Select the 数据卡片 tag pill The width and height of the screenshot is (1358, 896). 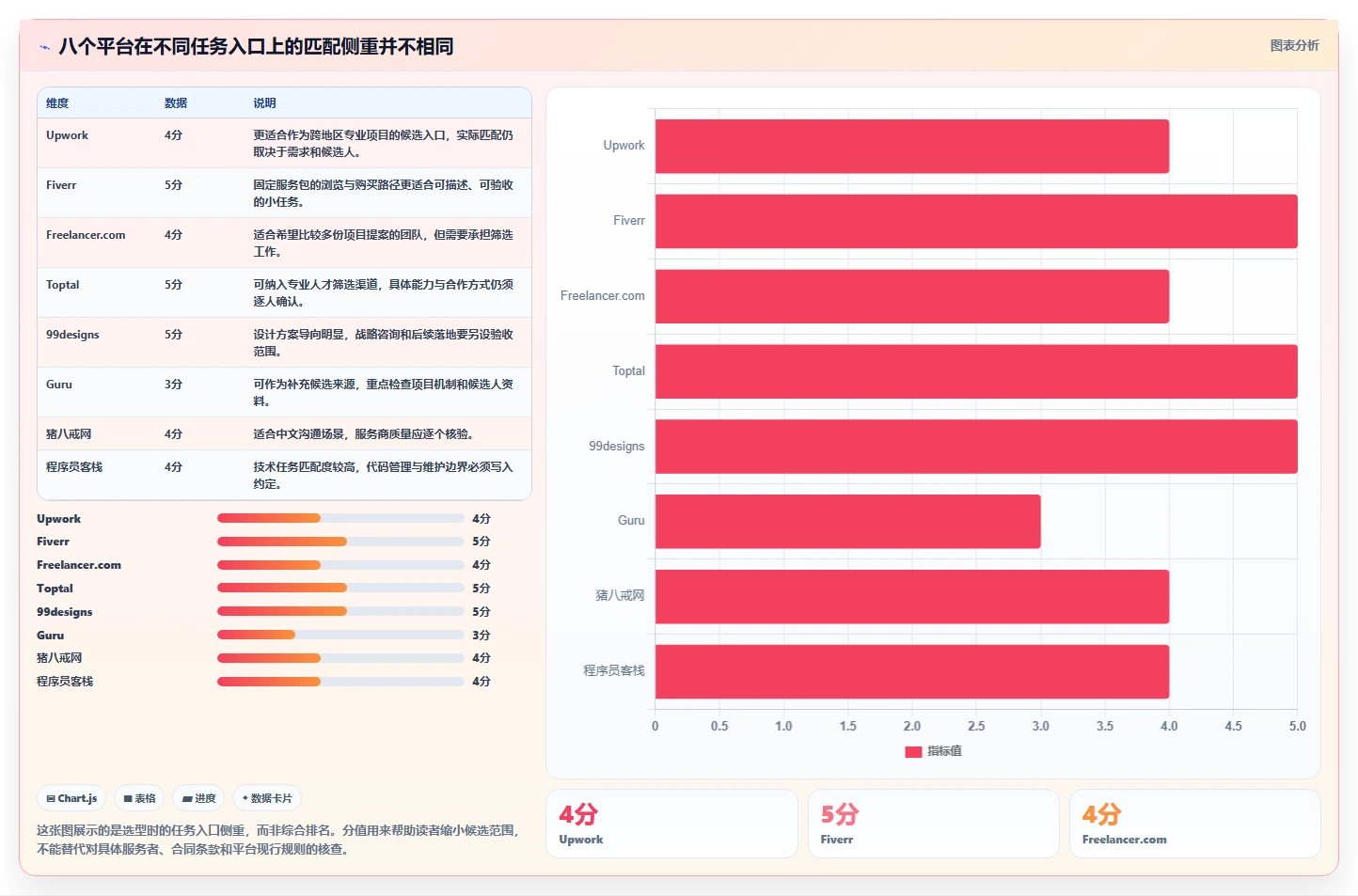(x=267, y=798)
